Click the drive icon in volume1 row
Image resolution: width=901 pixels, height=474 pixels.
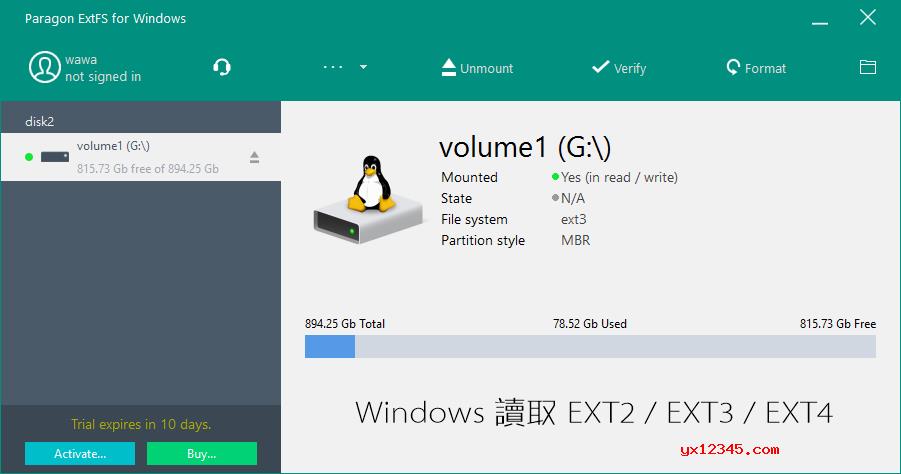55,157
